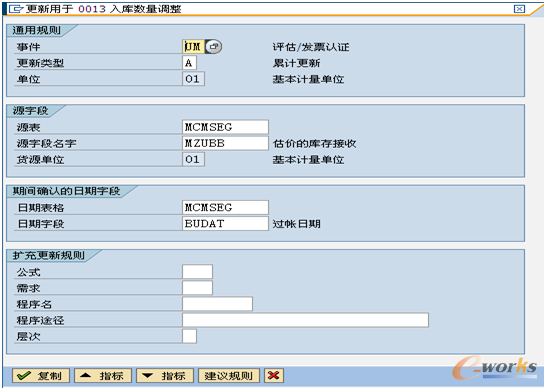The image size is (547, 390).
Task: Click the 源字段名字 field MZUBB
Action: 225,143
